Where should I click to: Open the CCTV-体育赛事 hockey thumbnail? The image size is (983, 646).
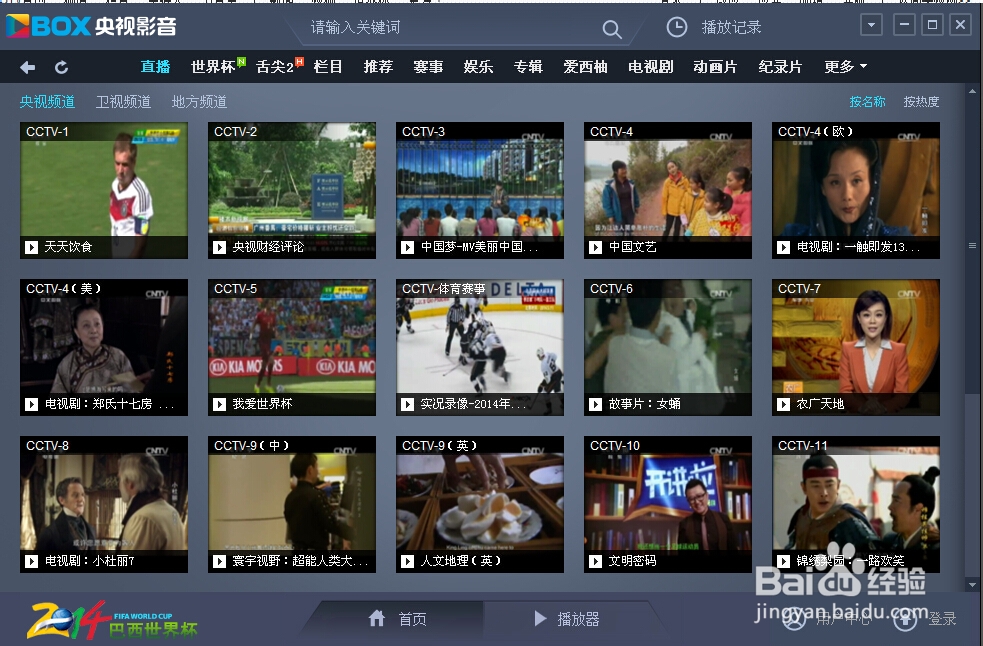480,347
